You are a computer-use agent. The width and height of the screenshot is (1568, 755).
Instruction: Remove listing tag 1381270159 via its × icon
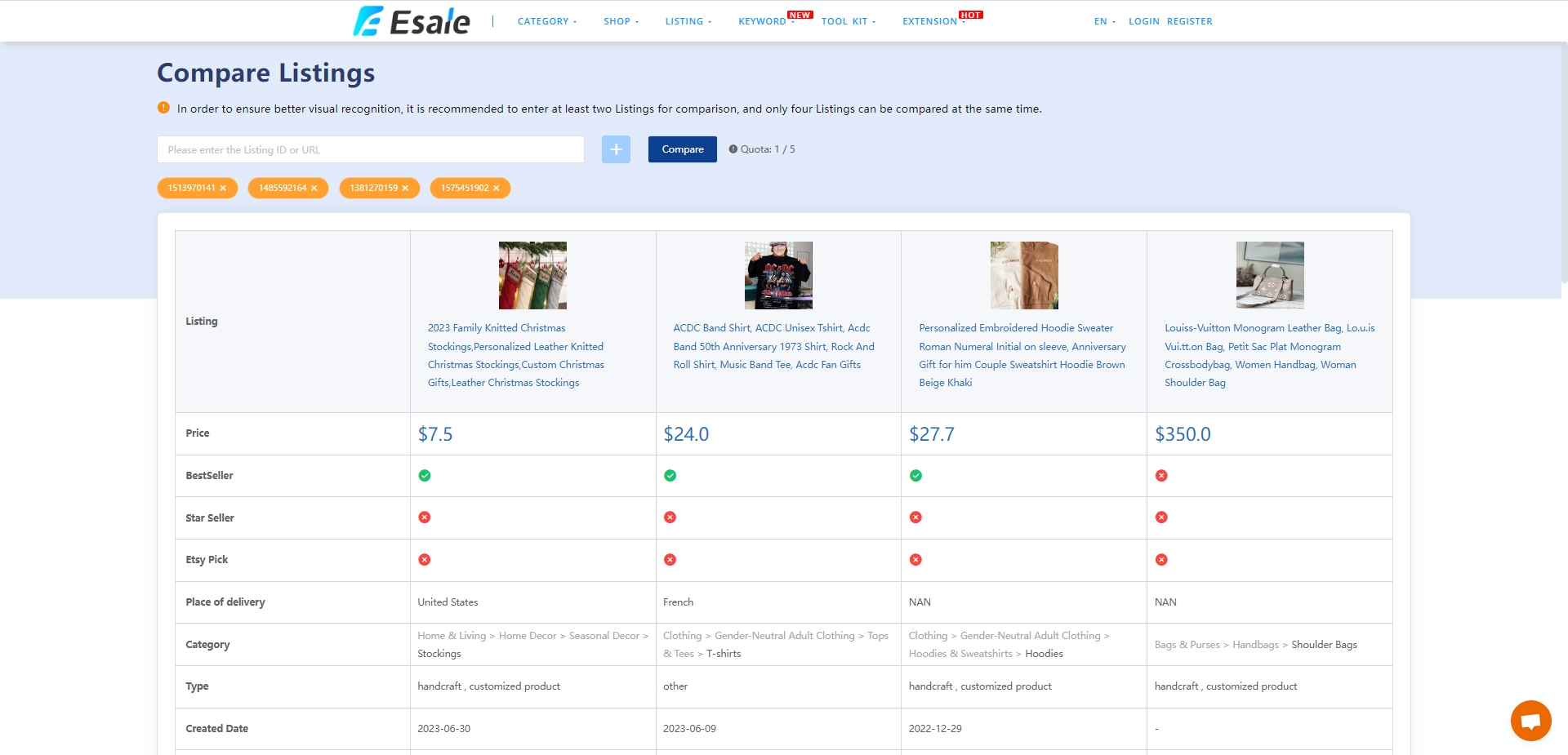[406, 188]
